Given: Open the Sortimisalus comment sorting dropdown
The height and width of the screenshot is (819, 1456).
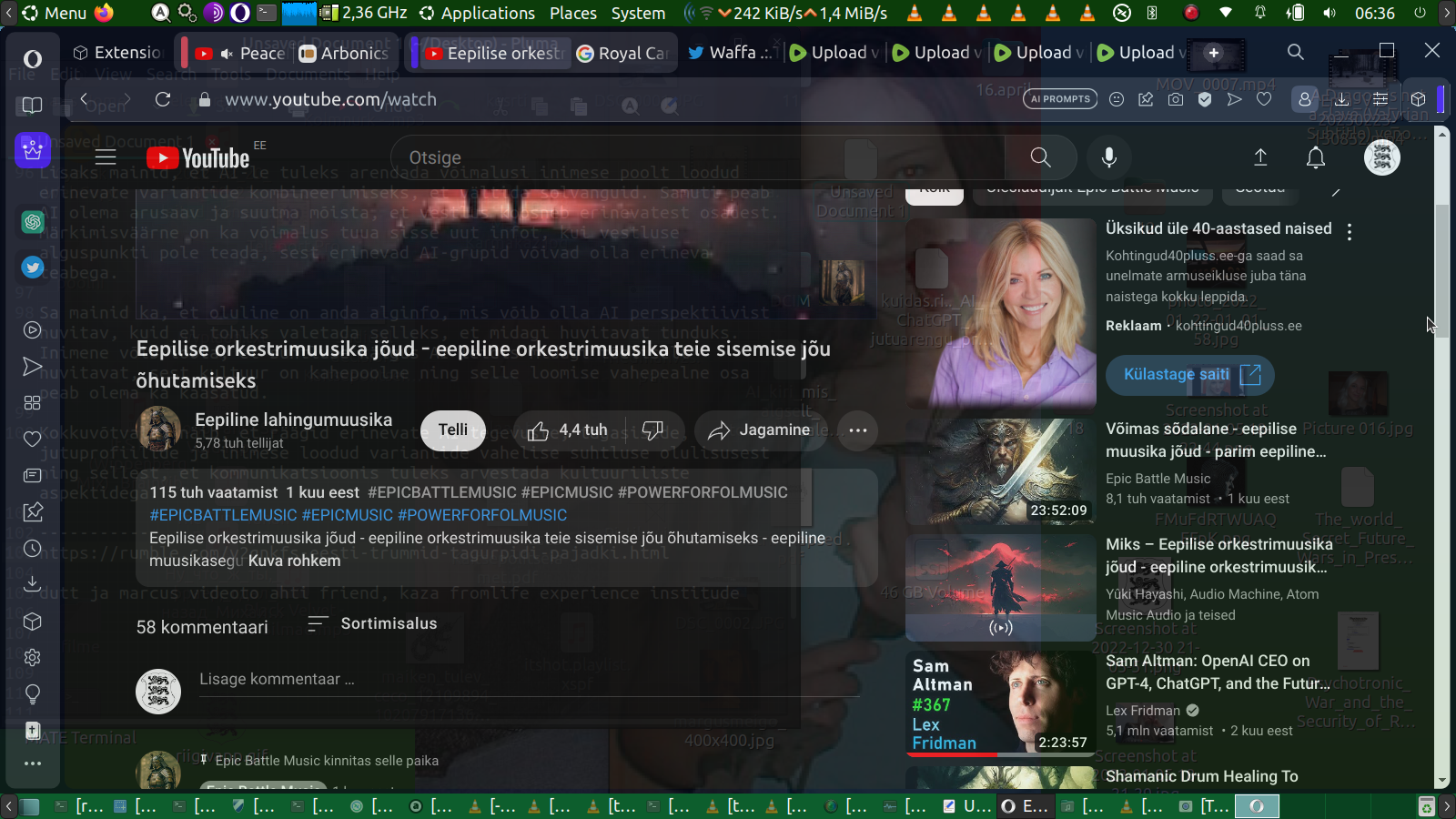Looking at the screenshot, I should pos(371,624).
